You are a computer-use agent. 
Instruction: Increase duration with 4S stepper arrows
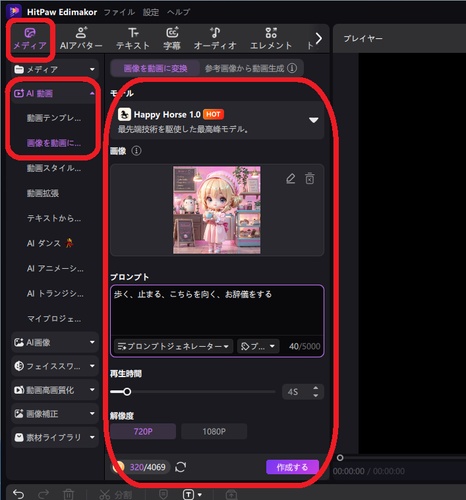pos(315,388)
